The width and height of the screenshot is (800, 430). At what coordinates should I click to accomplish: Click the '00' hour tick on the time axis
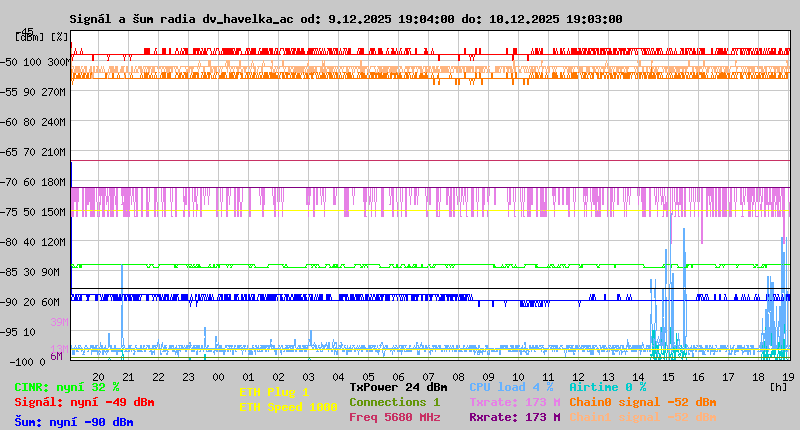pos(218,377)
